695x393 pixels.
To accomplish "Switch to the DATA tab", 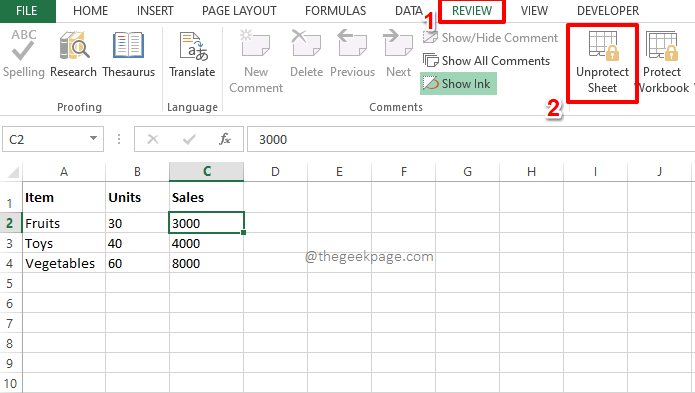I will coord(409,11).
